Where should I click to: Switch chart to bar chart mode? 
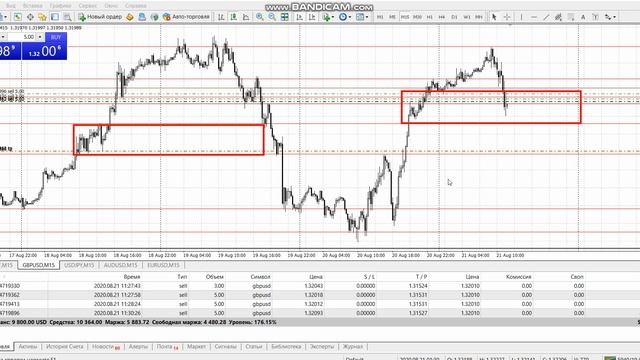point(221,17)
